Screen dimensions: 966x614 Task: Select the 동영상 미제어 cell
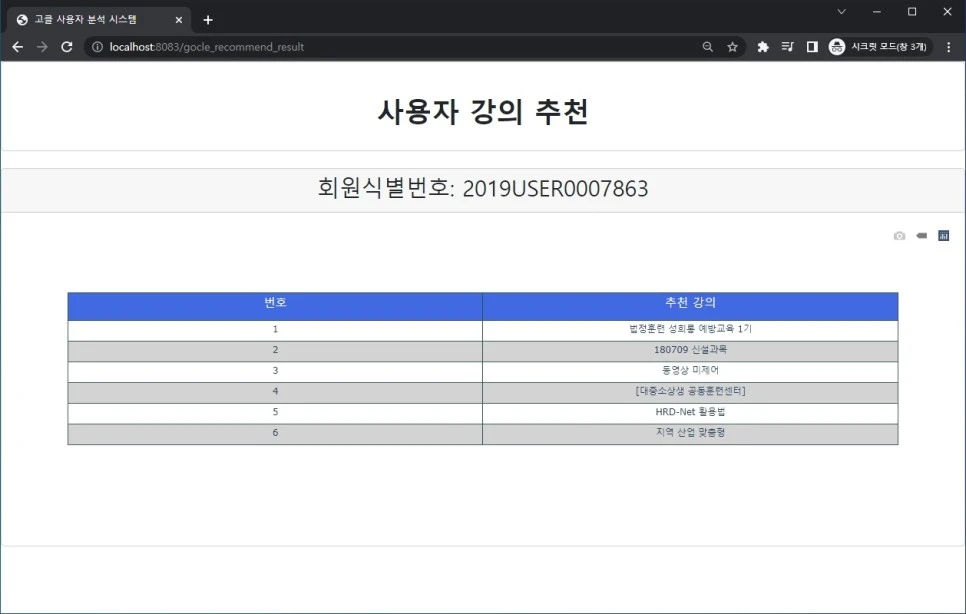tap(690, 372)
